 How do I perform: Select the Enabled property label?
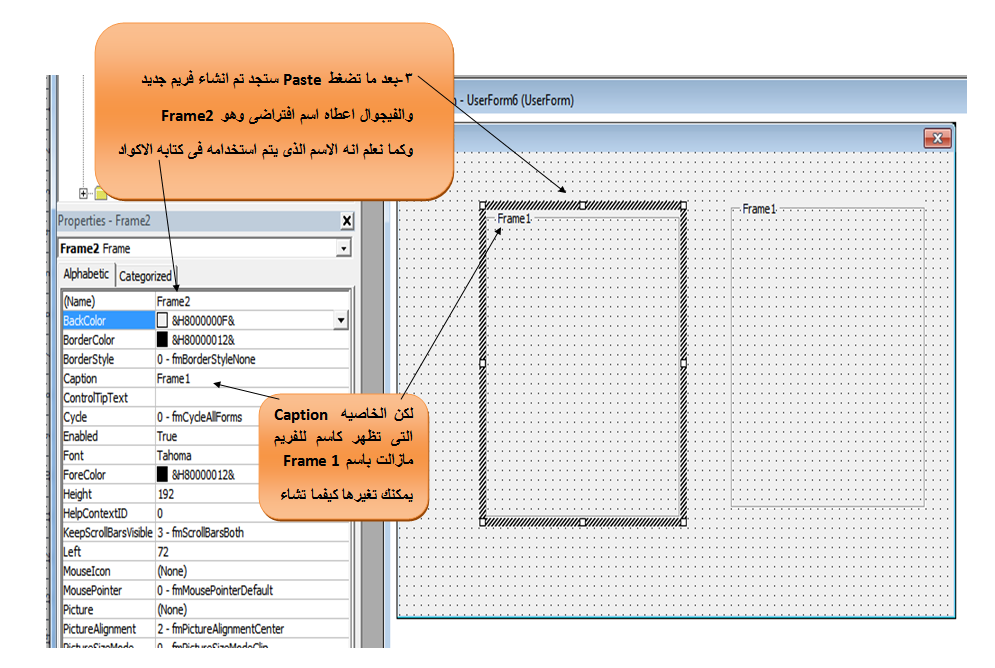[x=81, y=436]
